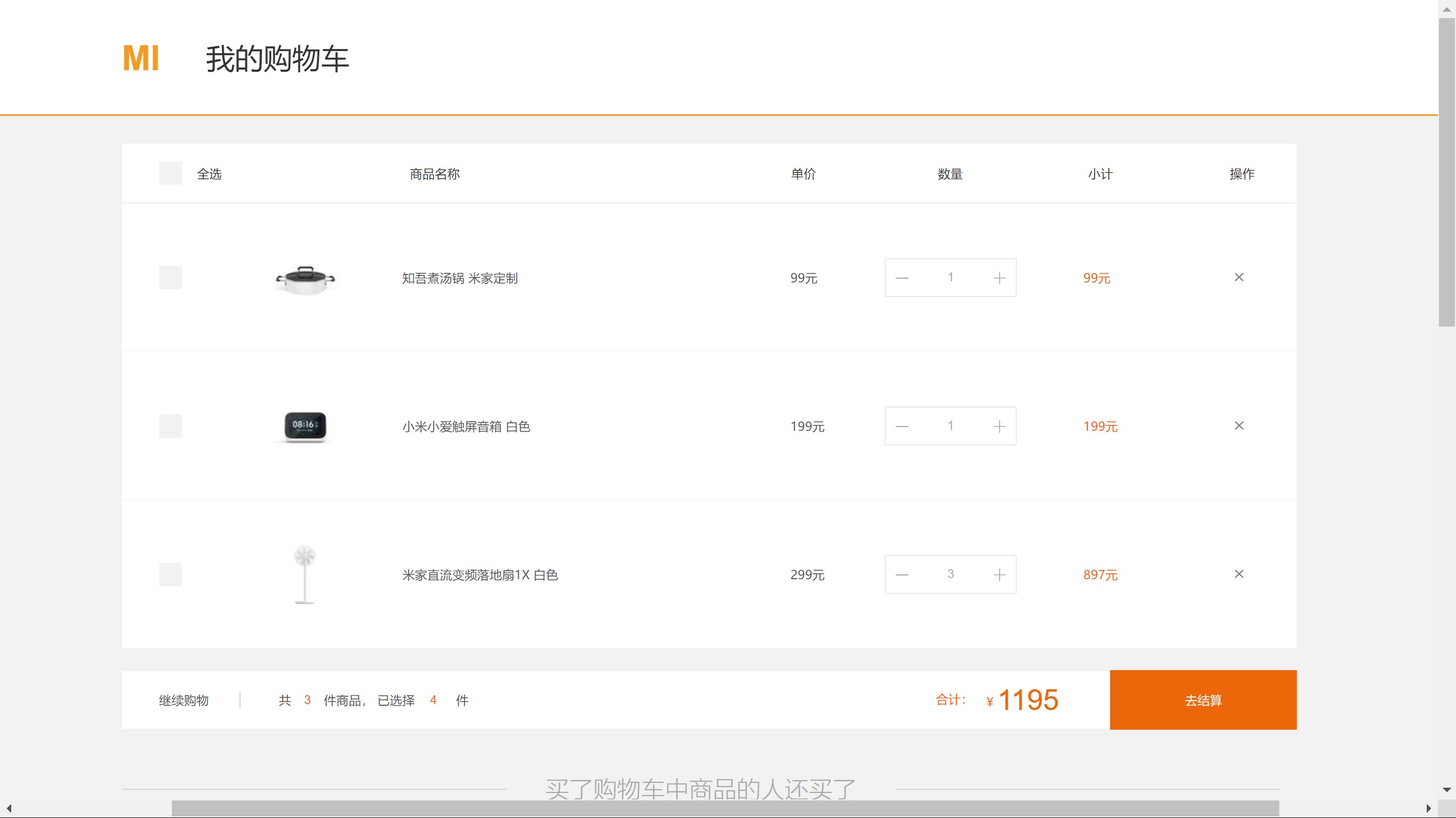The image size is (1456, 818).
Task: Open 知吾煮汤锅 米家定制 product link
Action: (x=459, y=278)
